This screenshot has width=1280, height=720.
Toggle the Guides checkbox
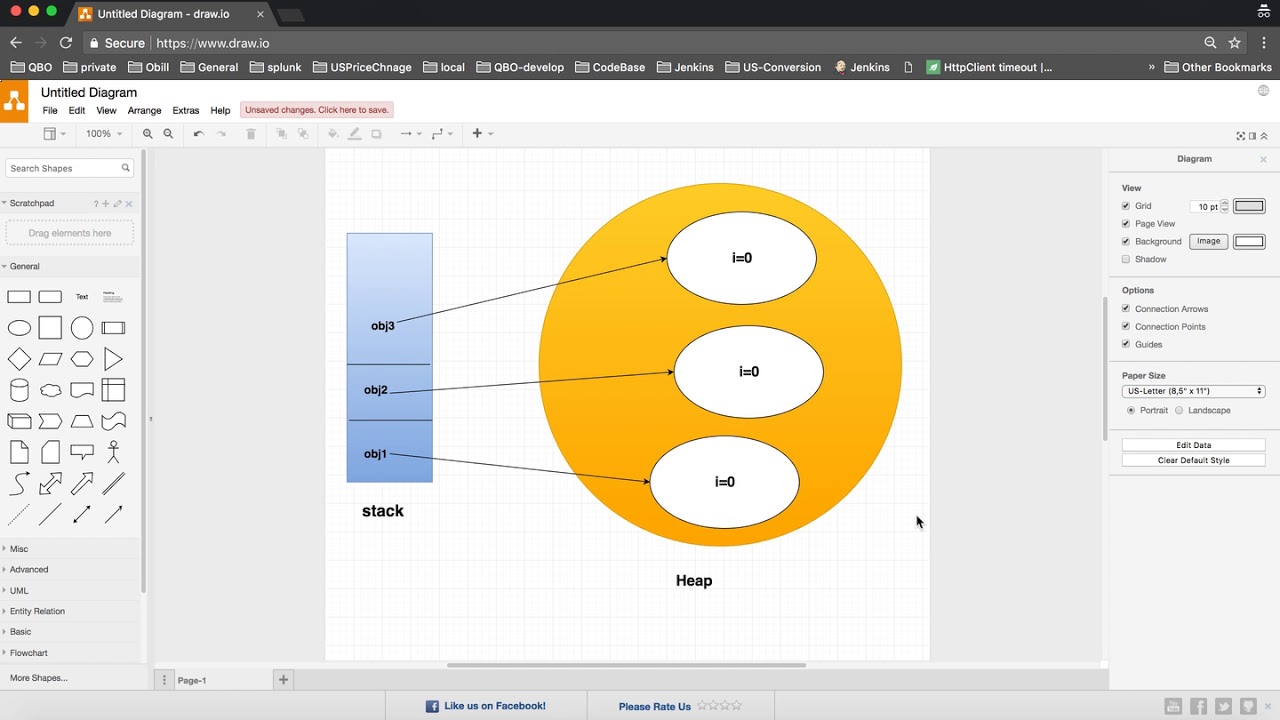(x=1126, y=344)
